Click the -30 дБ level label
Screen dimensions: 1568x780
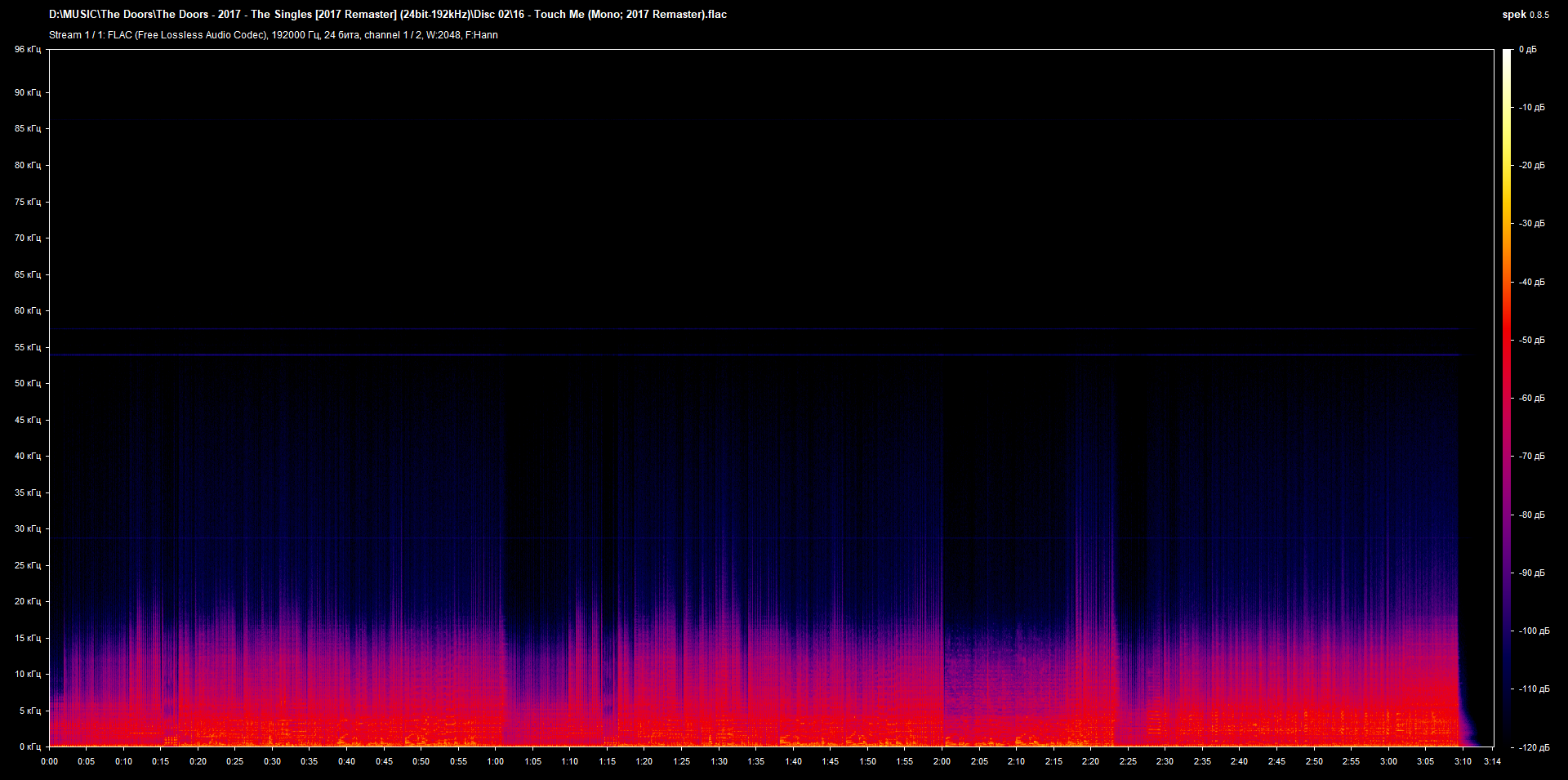tap(1531, 224)
